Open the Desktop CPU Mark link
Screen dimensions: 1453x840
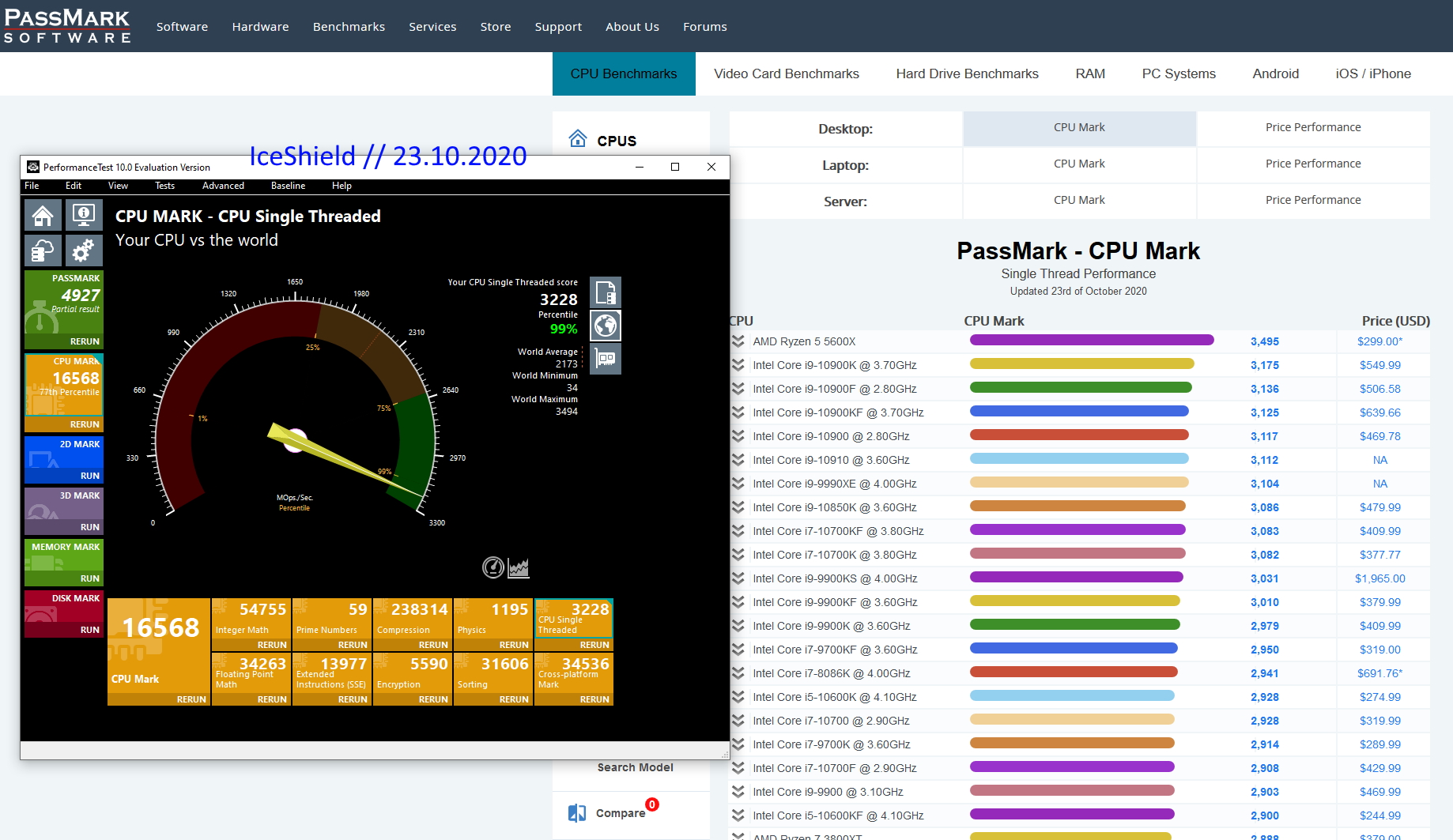tap(1079, 127)
